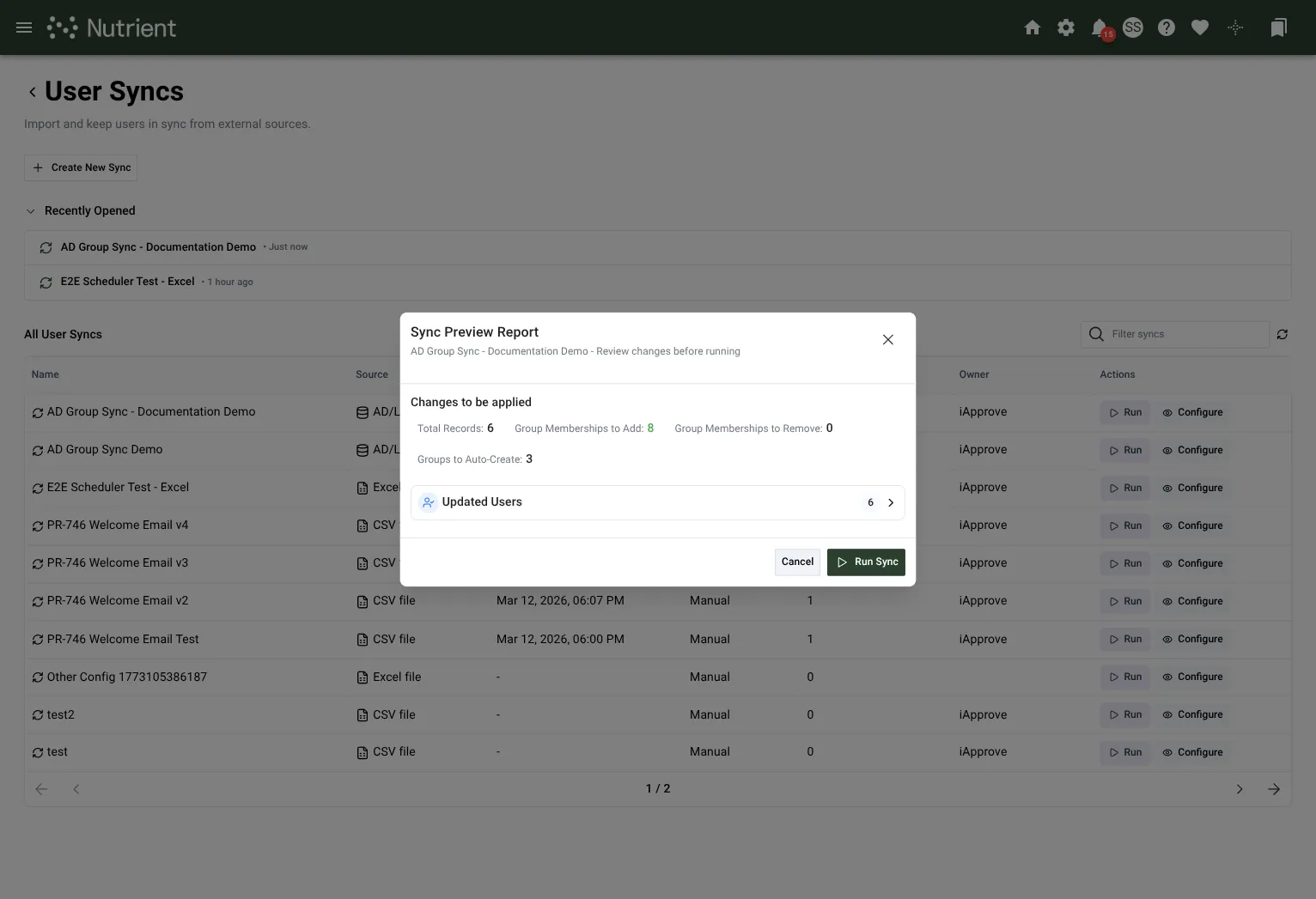Select PR-746 Welcome Email Test row name
This screenshot has width=1316, height=899.
pyautogui.click(x=123, y=639)
